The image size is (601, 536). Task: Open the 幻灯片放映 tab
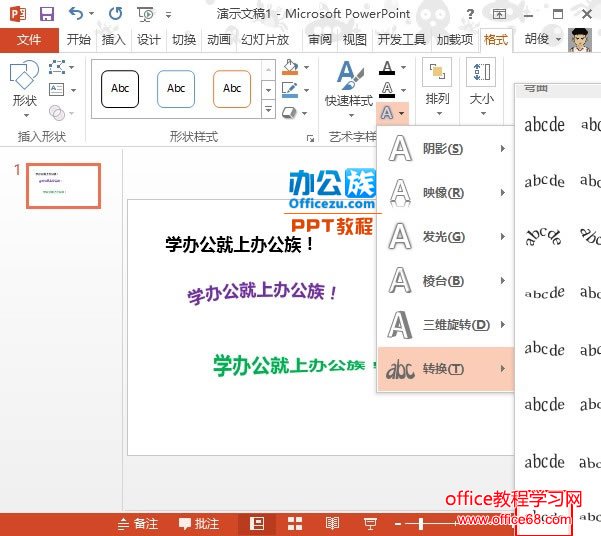[265, 39]
